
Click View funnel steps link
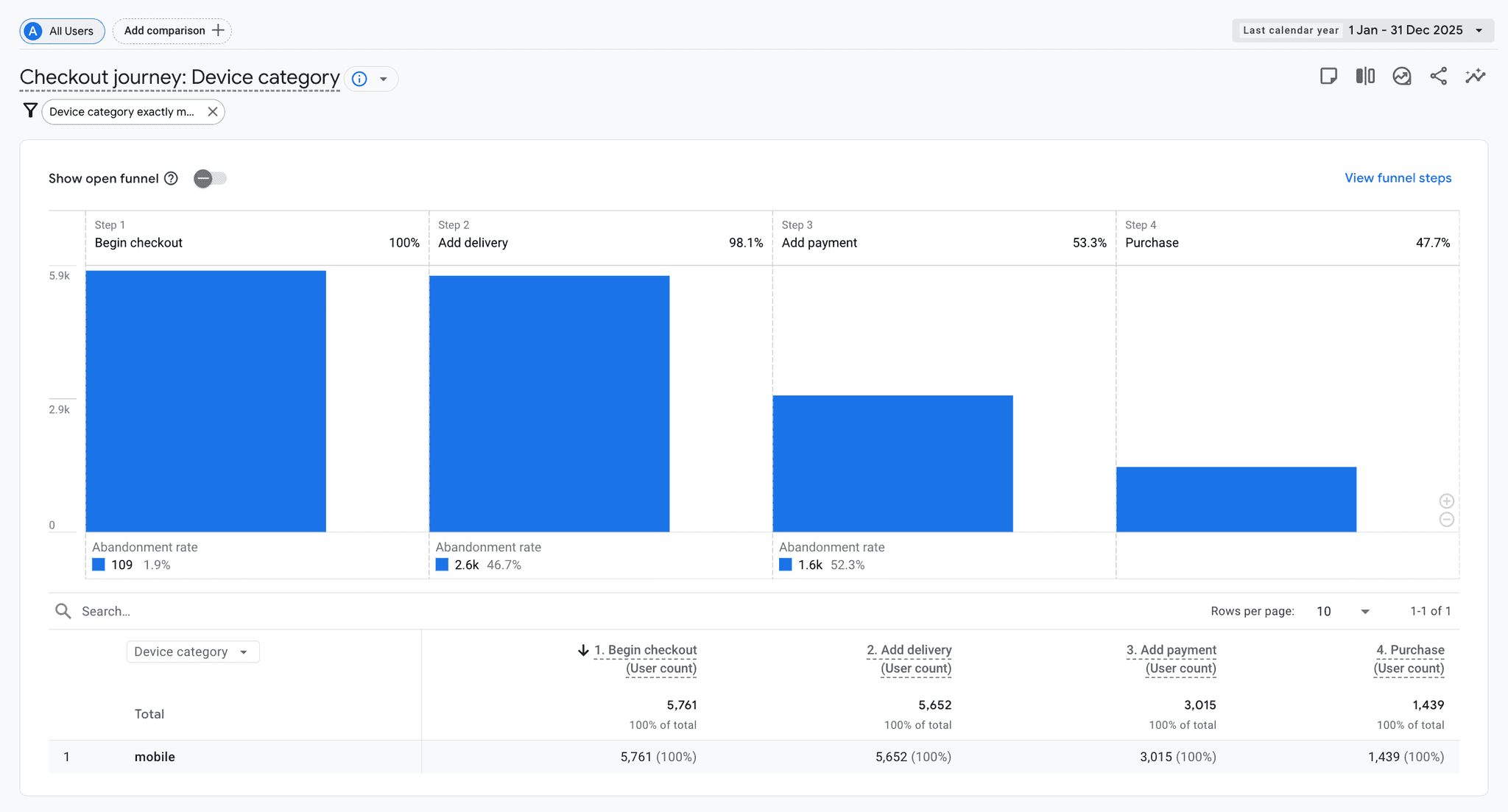(x=1398, y=178)
